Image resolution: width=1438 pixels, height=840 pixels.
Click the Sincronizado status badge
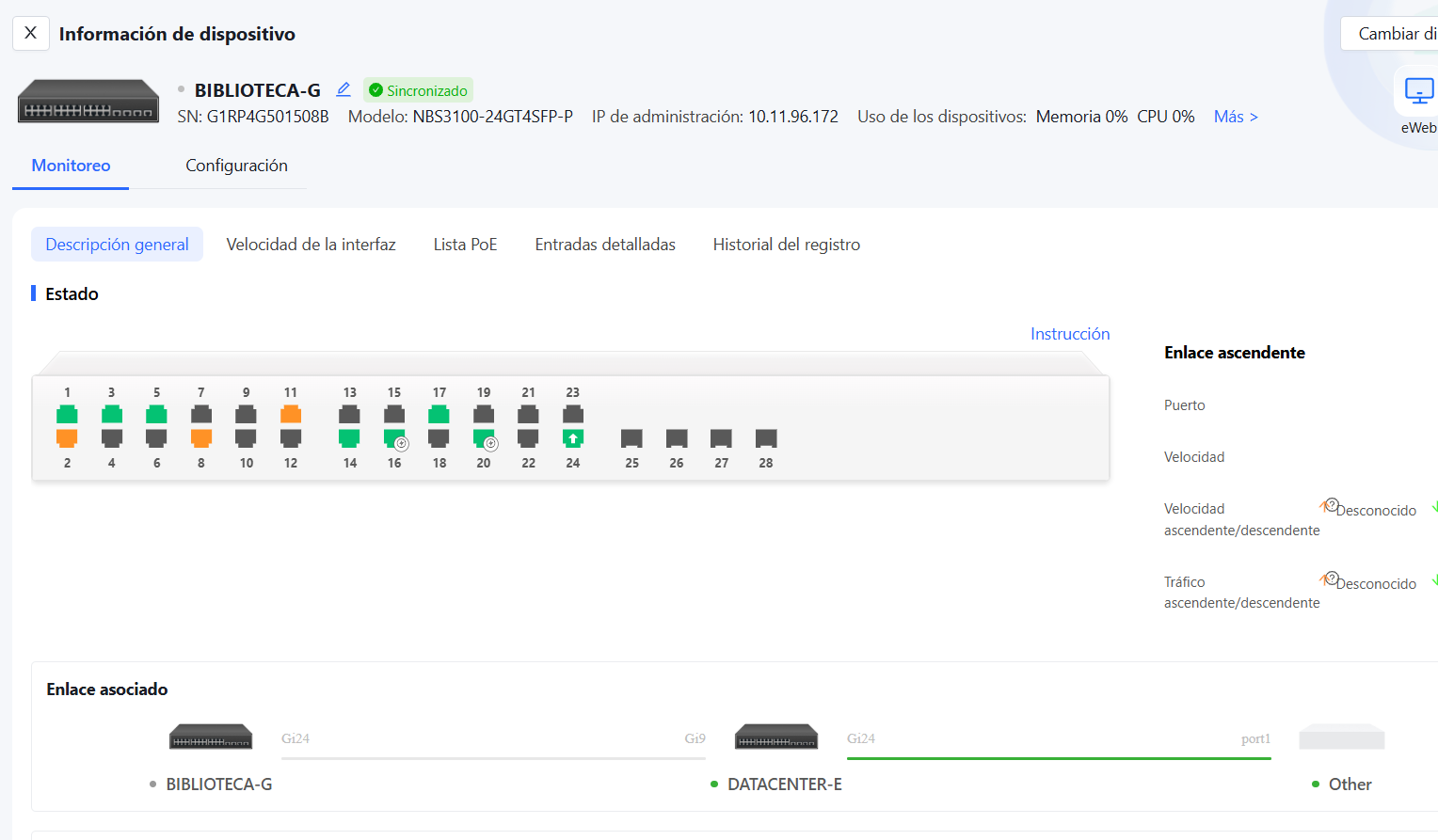coord(418,90)
